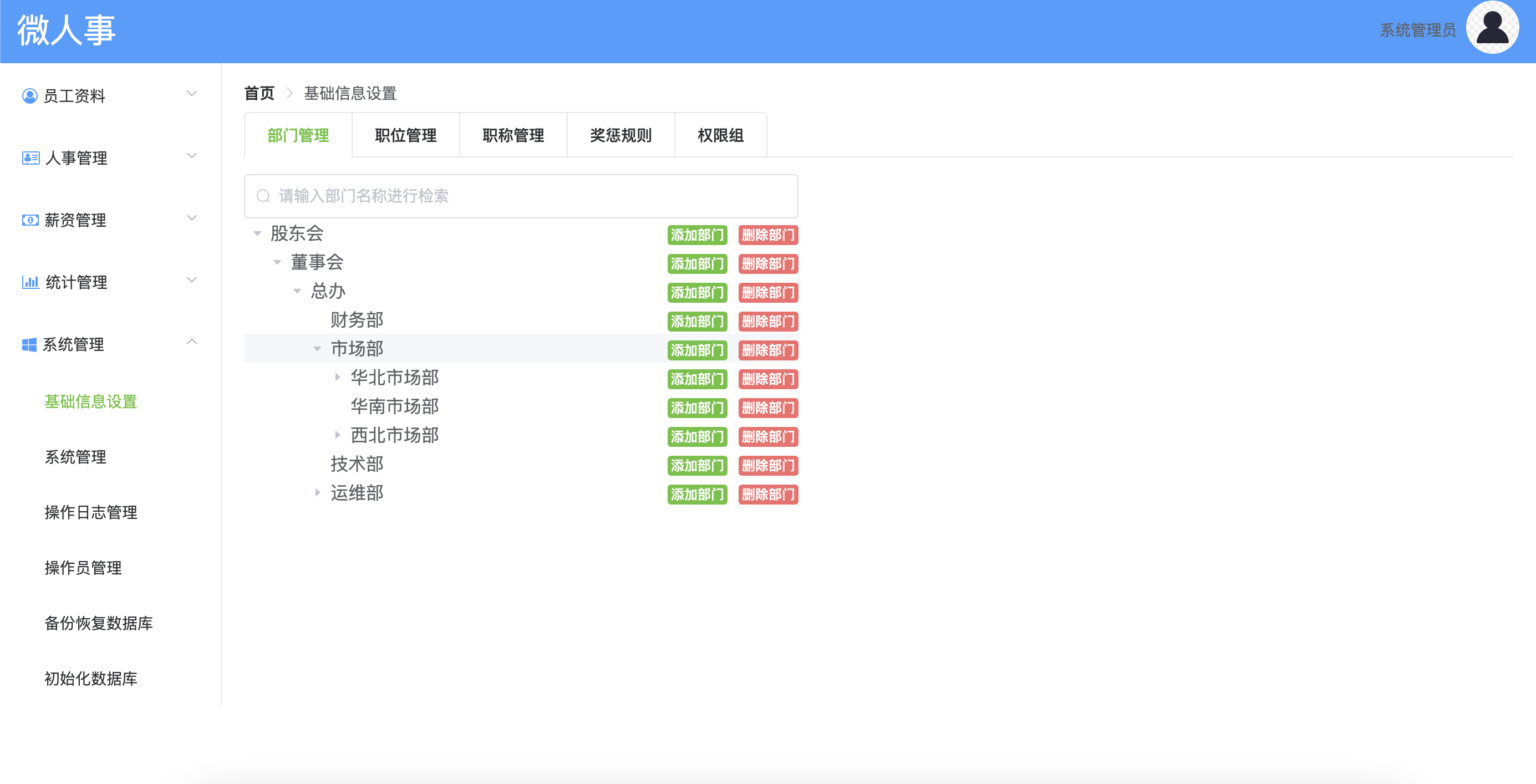Screen dimensions: 1536x784
Task: Click 添加部门 for 运维部
Action: [x=697, y=495]
